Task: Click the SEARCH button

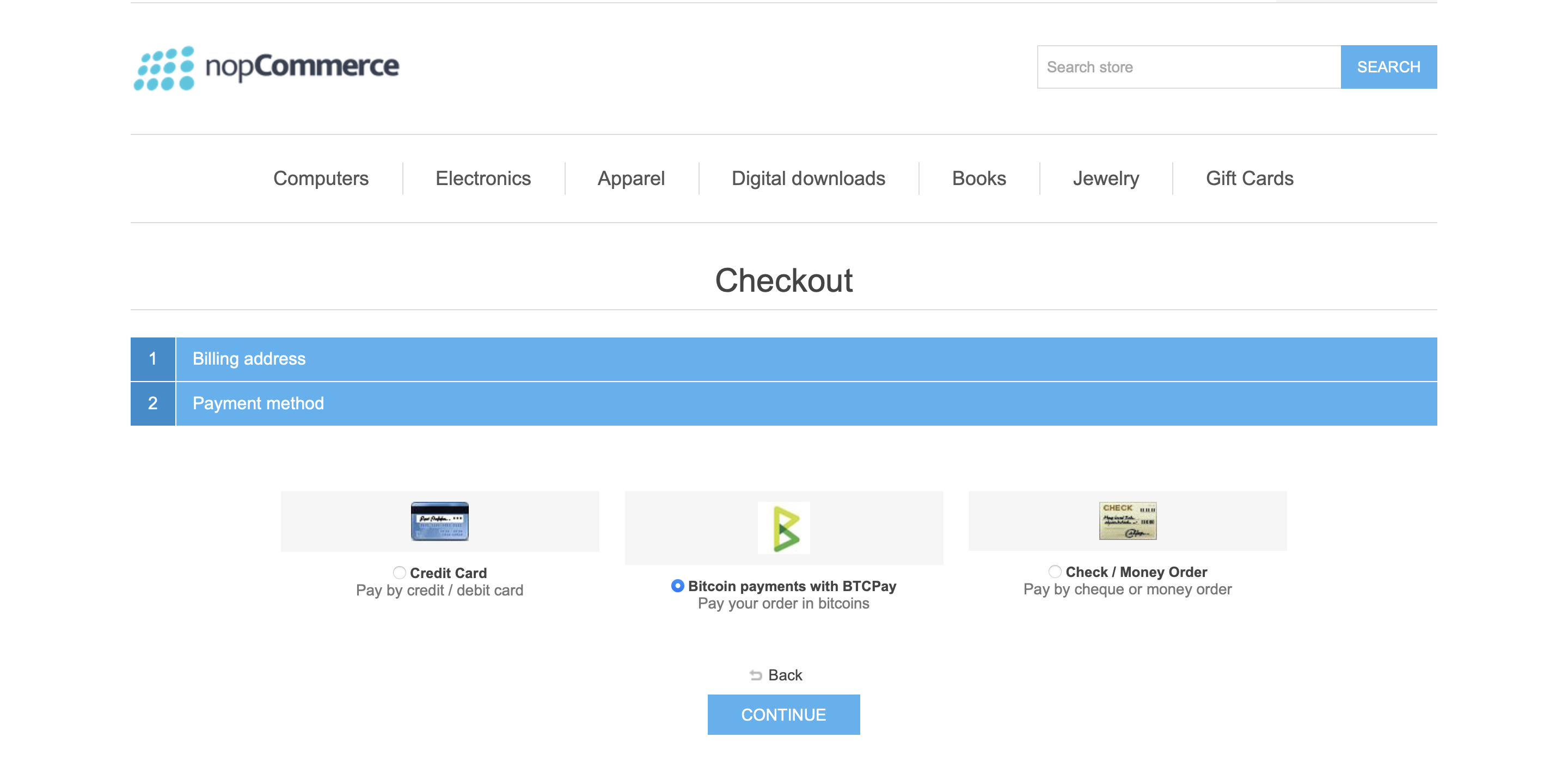Action: [1388, 67]
